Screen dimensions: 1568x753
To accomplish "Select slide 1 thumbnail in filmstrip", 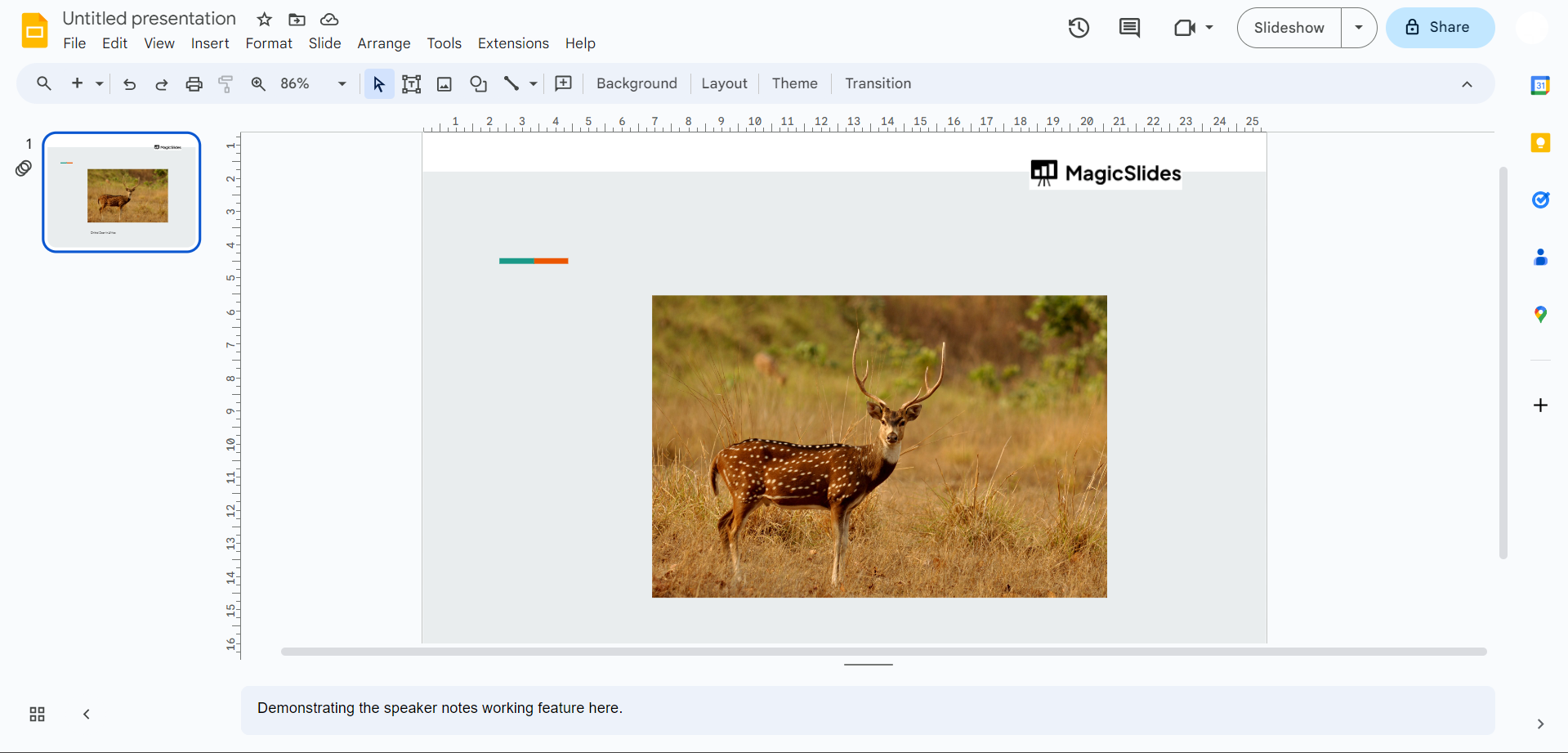I will (122, 193).
